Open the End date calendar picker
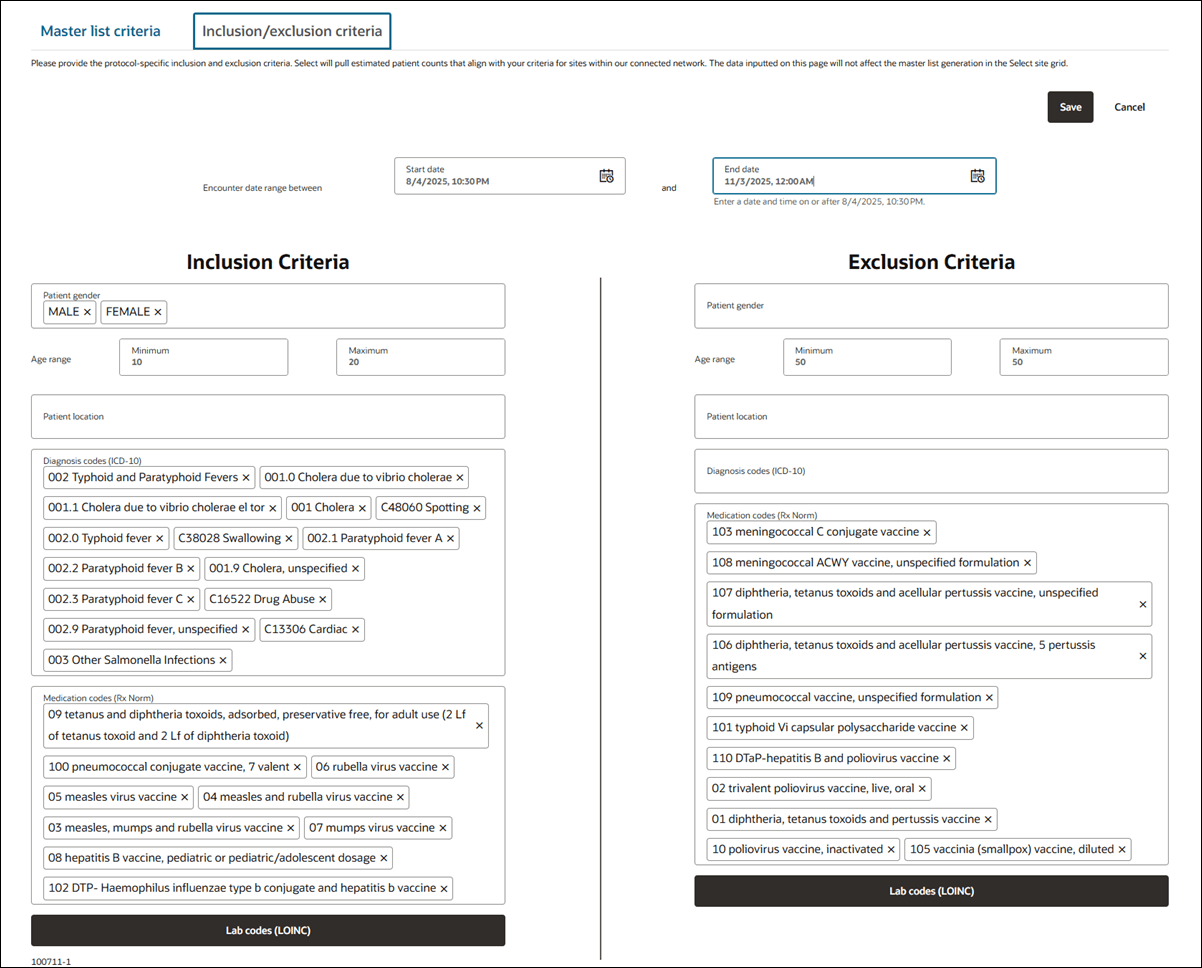This screenshot has width=1202, height=968. 977,175
